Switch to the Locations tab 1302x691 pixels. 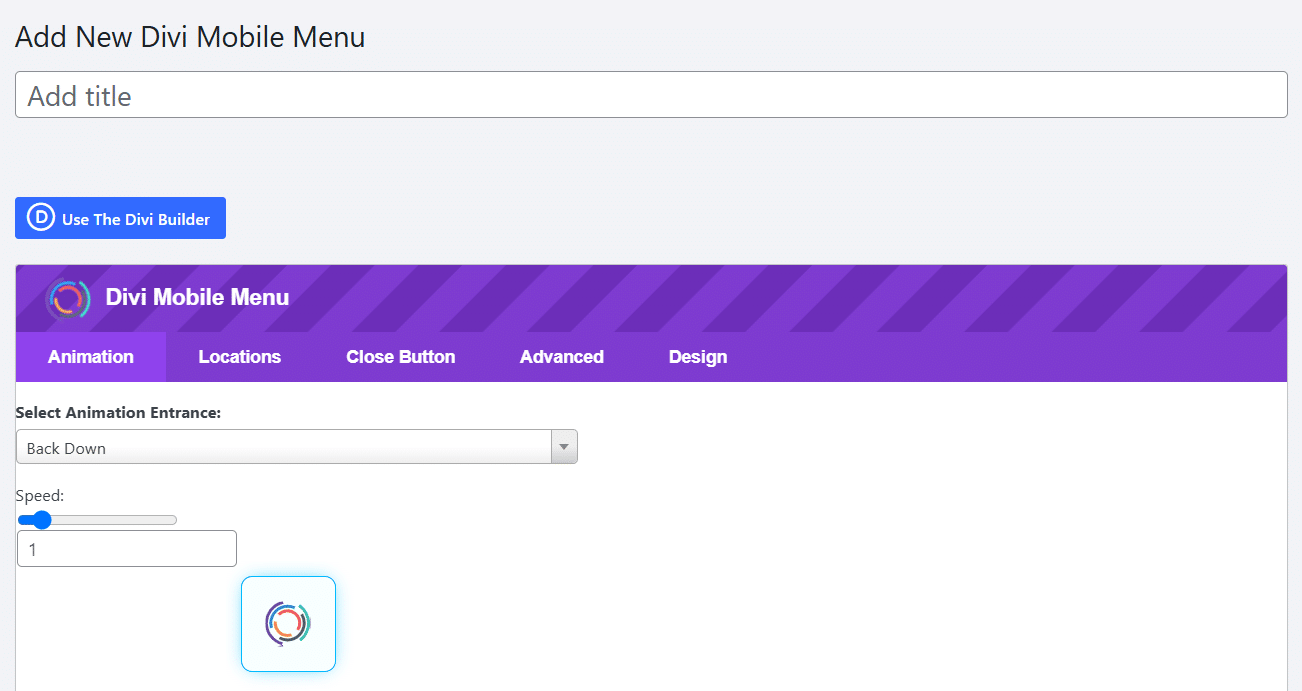click(x=239, y=356)
